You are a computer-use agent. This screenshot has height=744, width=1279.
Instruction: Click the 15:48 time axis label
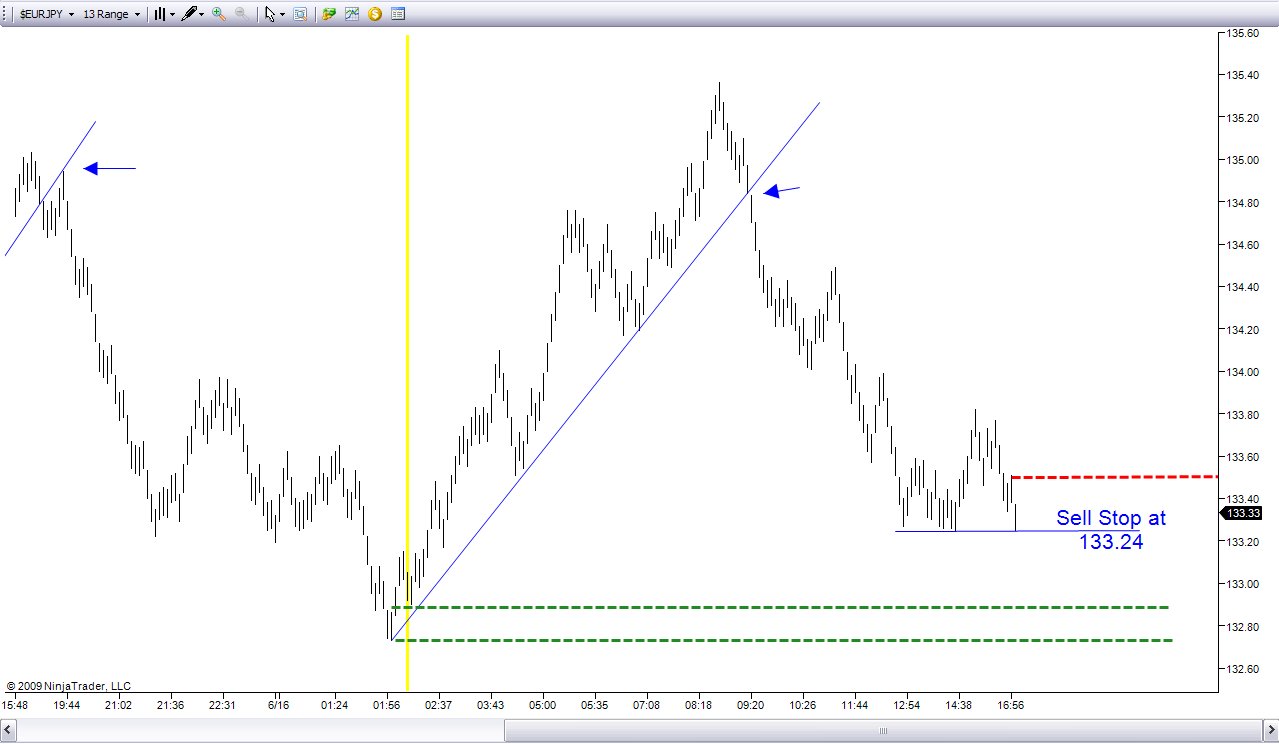point(15,705)
